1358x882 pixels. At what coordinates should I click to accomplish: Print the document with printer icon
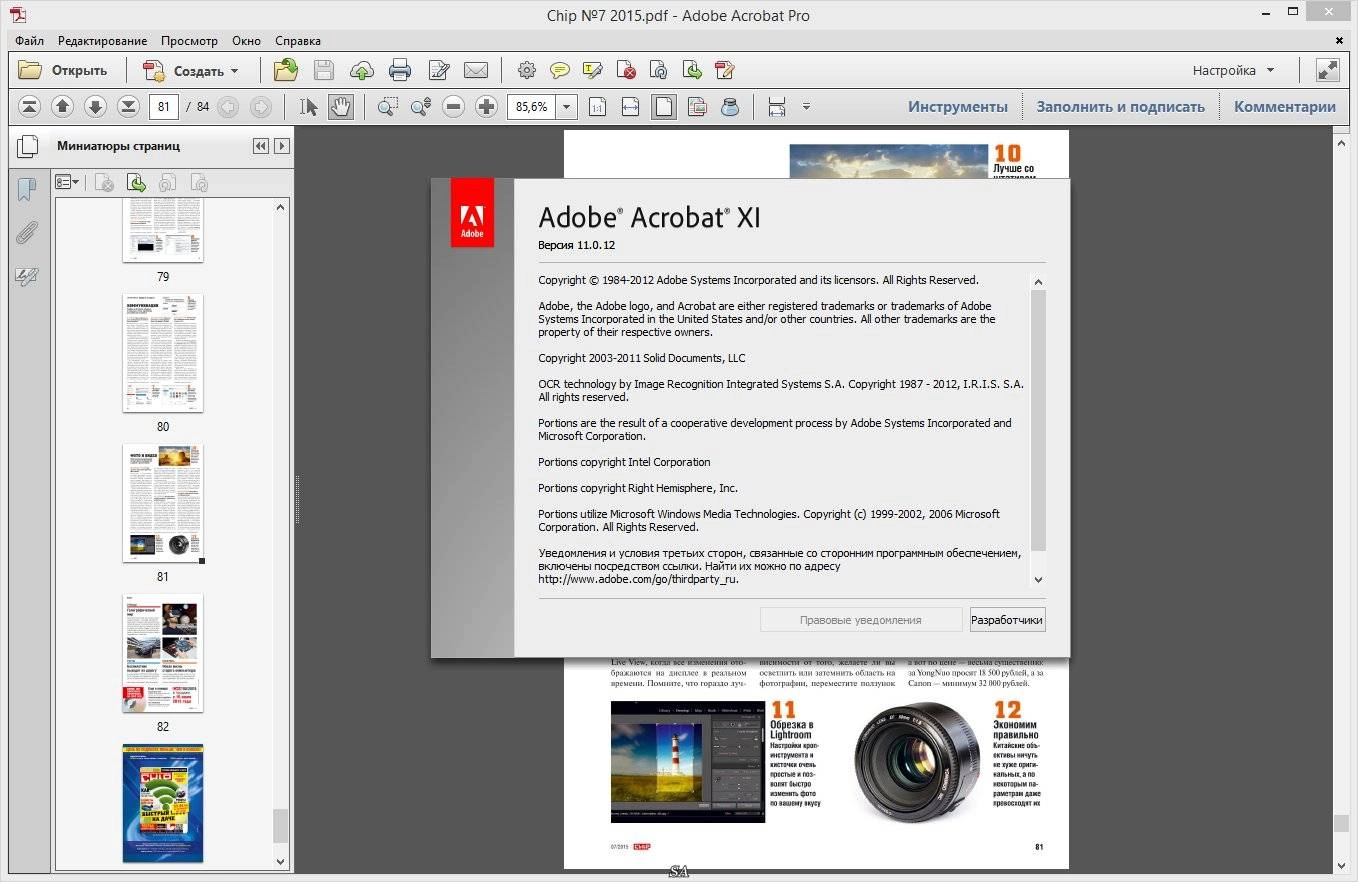[400, 70]
